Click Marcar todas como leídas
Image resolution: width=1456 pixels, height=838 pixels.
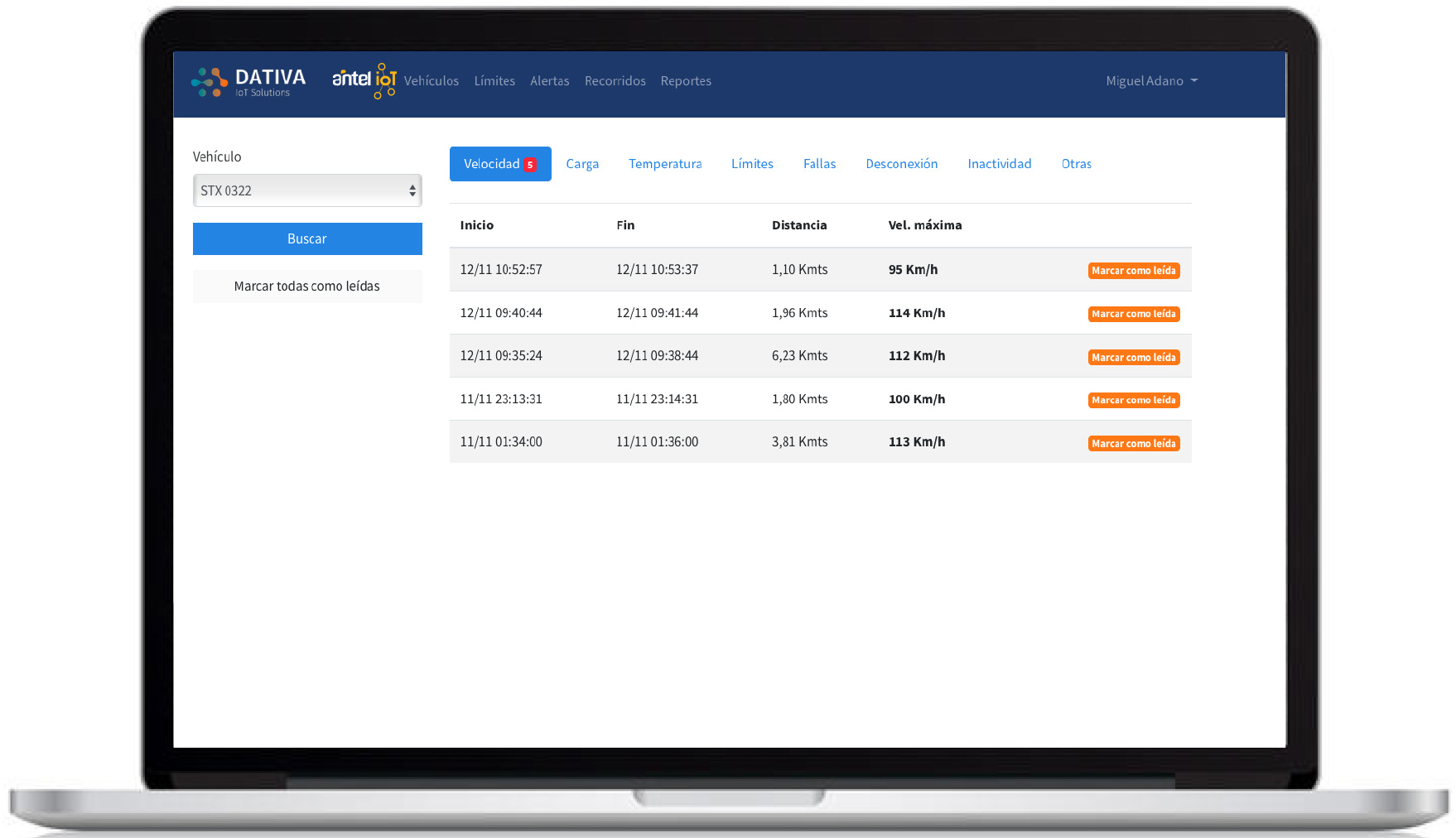307,287
